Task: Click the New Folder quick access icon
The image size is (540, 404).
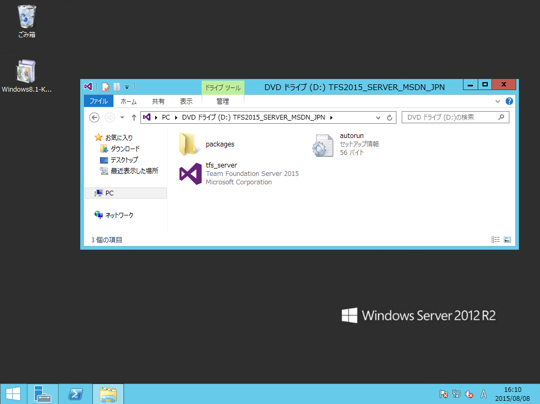Action: click(x=117, y=87)
